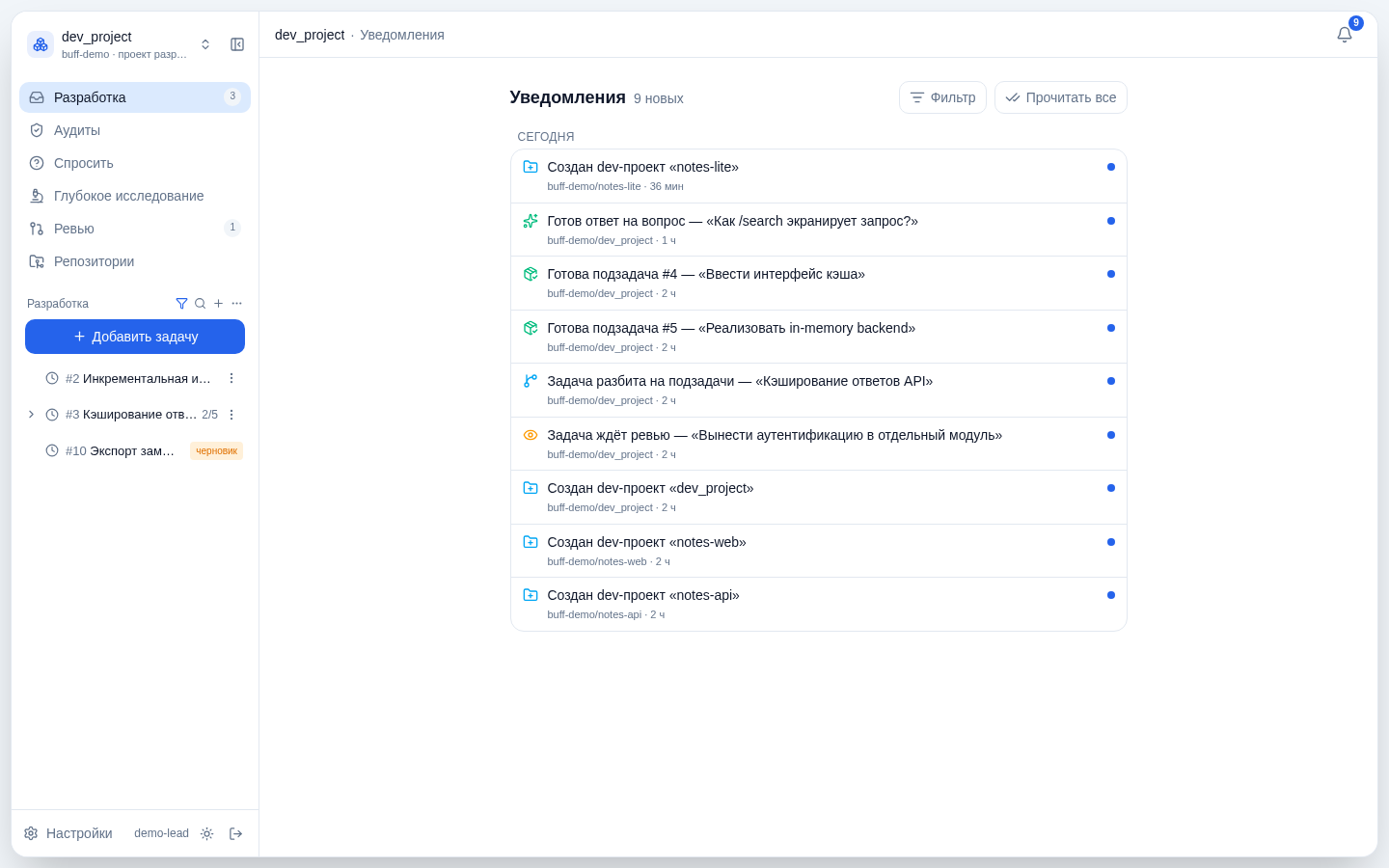
Task: Click dev_project breadcrumb link
Action: pos(310,35)
